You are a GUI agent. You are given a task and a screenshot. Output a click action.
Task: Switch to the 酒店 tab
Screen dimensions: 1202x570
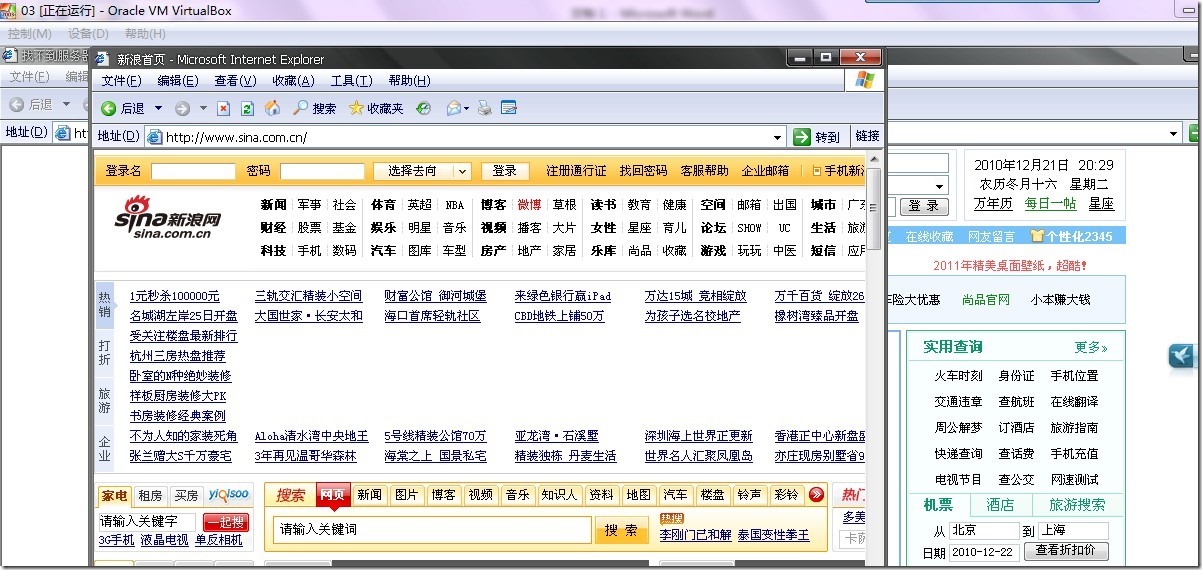coord(1000,505)
